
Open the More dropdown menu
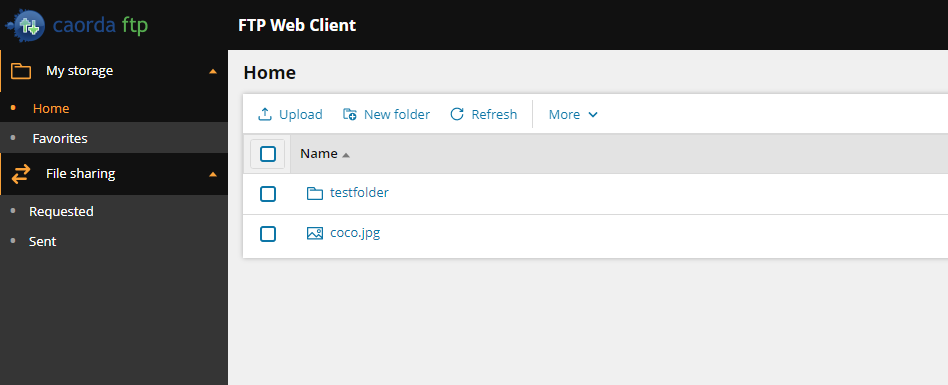[x=573, y=114]
